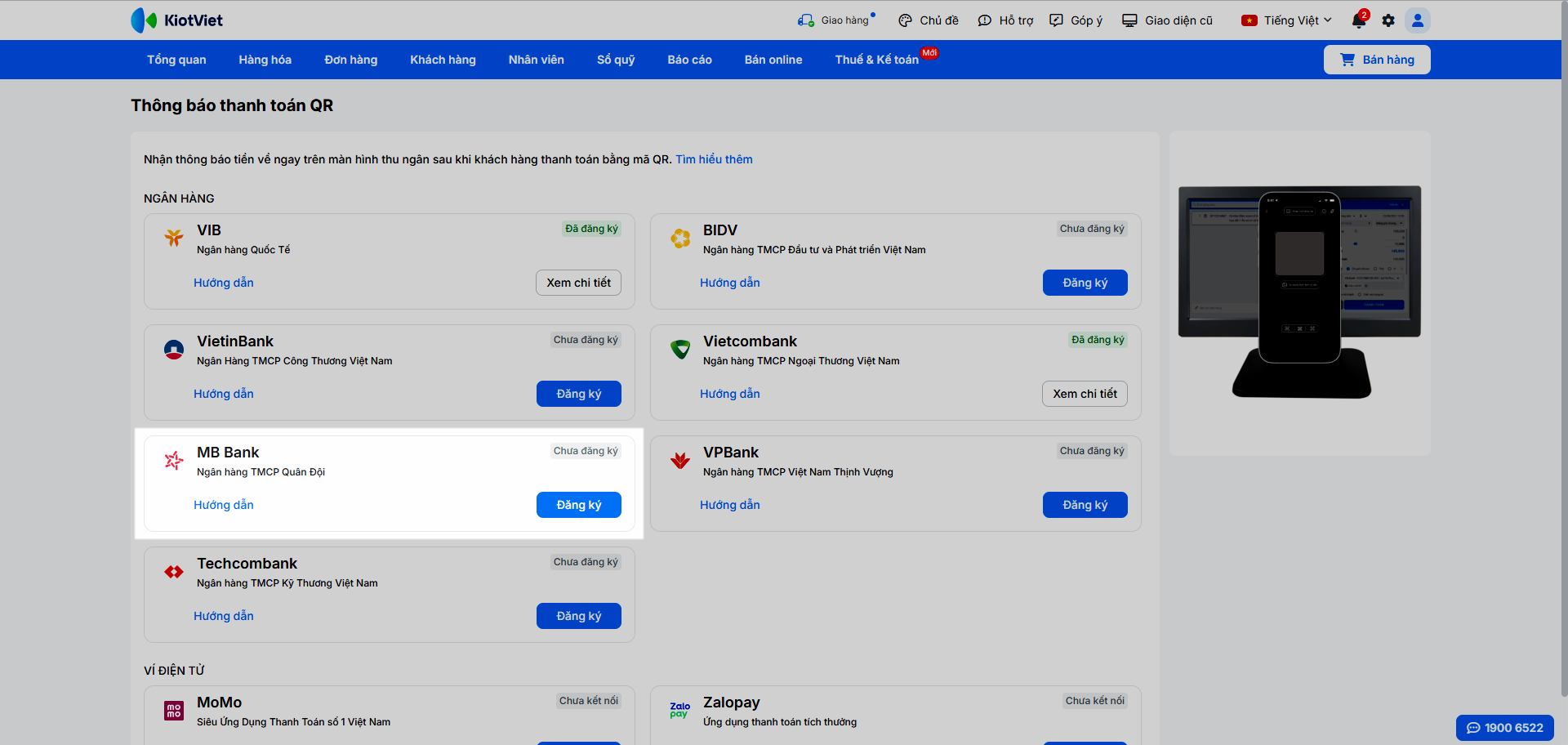Image resolution: width=1568 pixels, height=745 pixels.
Task: Open the Vietcombank Hướng dẫn guide link
Action: (x=730, y=394)
